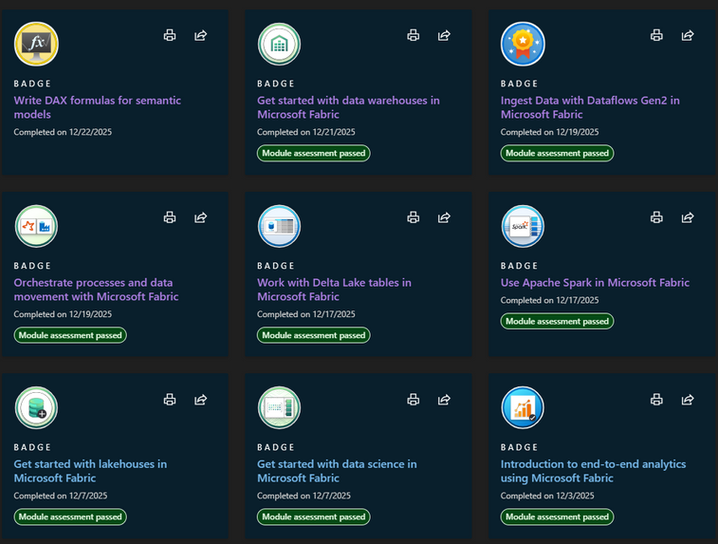Print the data science badge
The height and width of the screenshot is (544, 718).
click(413, 399)
